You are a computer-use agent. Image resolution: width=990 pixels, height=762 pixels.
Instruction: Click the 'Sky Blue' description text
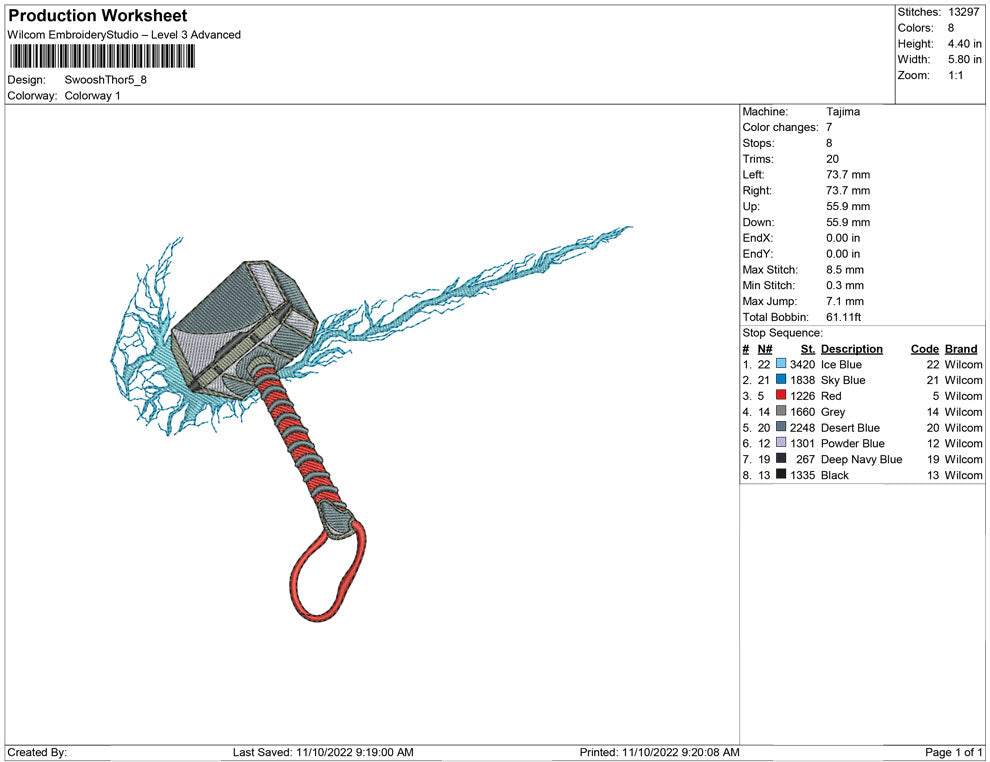(843, 380)
